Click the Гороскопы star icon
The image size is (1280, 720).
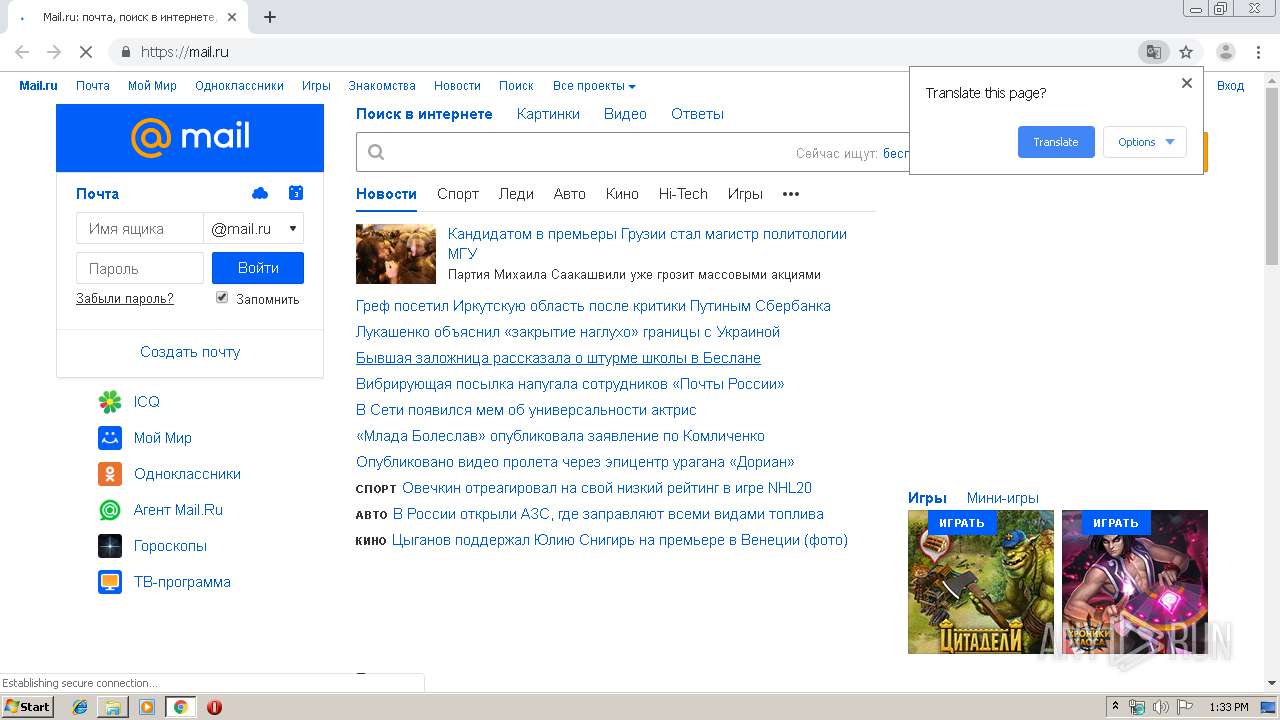point(110,546)
